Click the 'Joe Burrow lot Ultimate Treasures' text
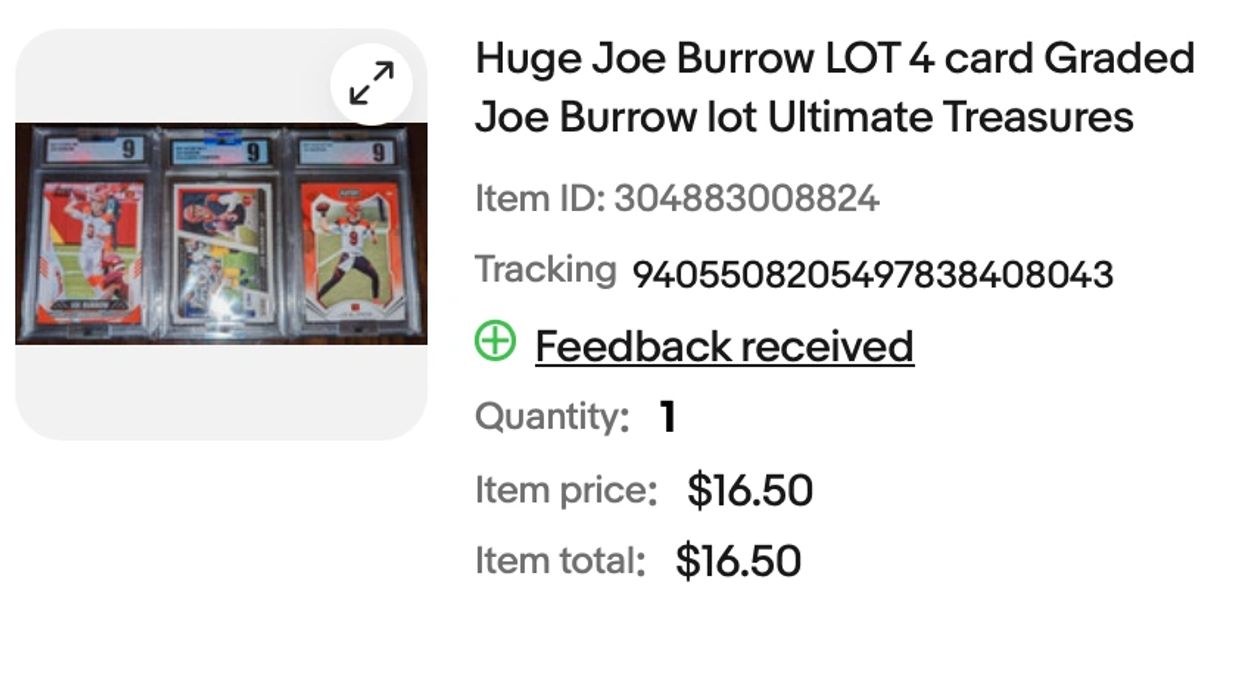Image resolution: width=1240 pixels, height=683 pixels. tap(803, 117)
